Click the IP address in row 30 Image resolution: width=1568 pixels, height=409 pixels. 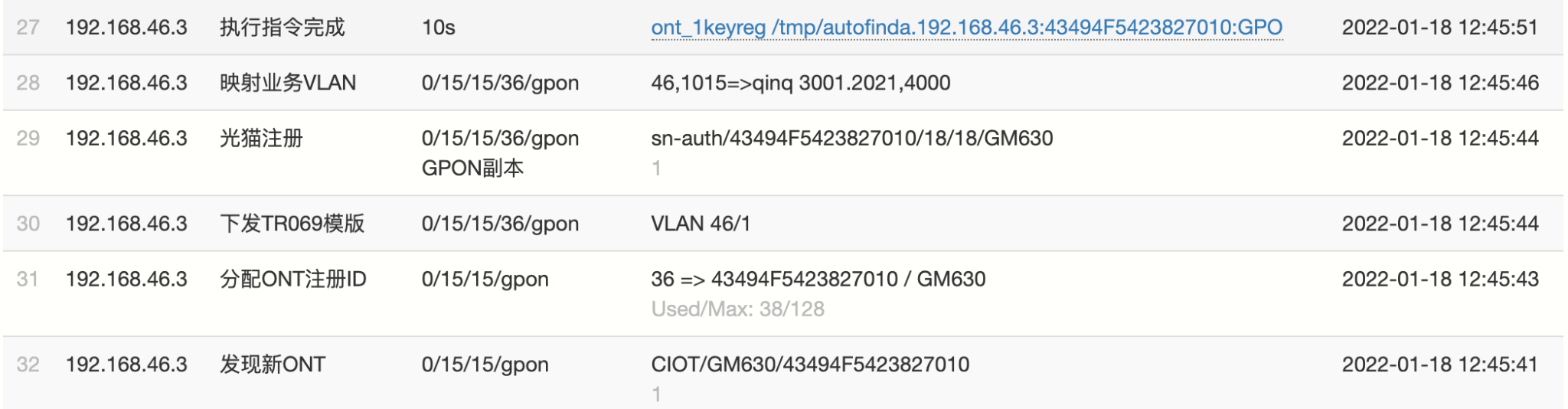(126, 224)
